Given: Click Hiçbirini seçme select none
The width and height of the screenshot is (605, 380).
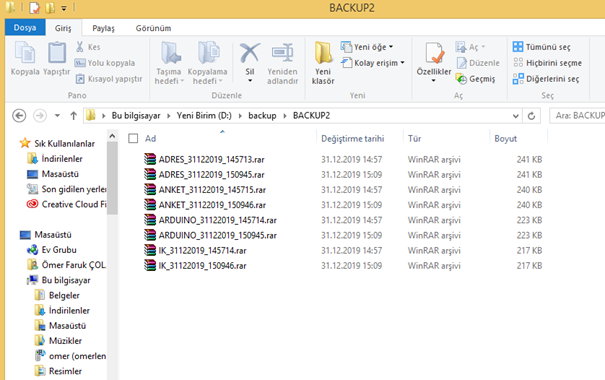Looking at the screenshot, I should (x=547, y=63).
